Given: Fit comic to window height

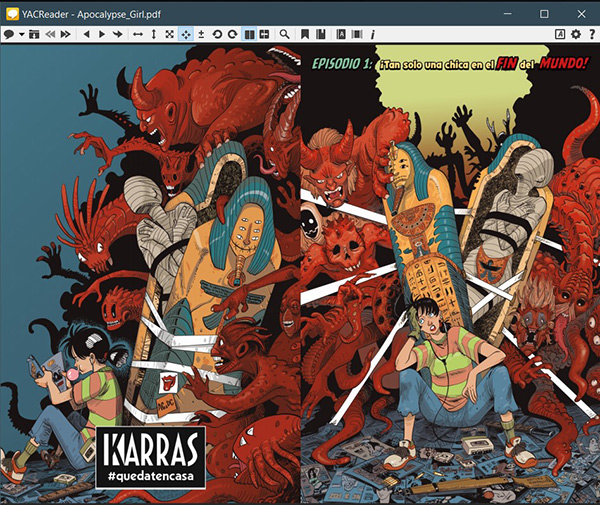Looking at the screenshot, I should 153,34.
